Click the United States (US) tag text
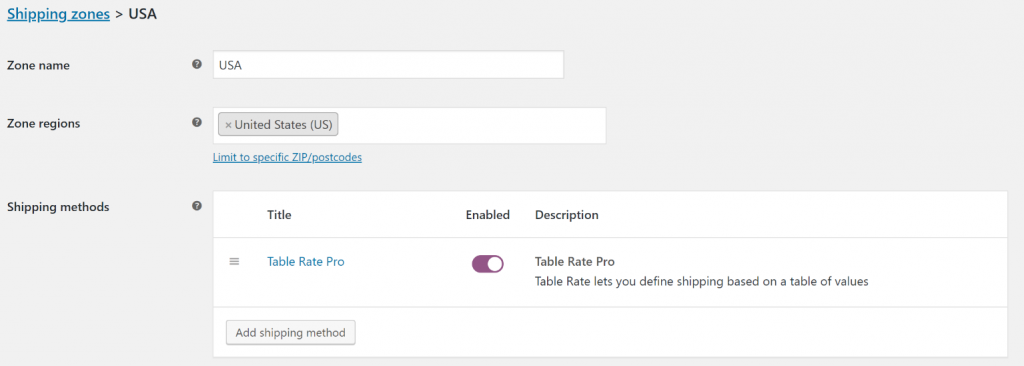This screenshot has width=1024, height=366. [283, 125]
